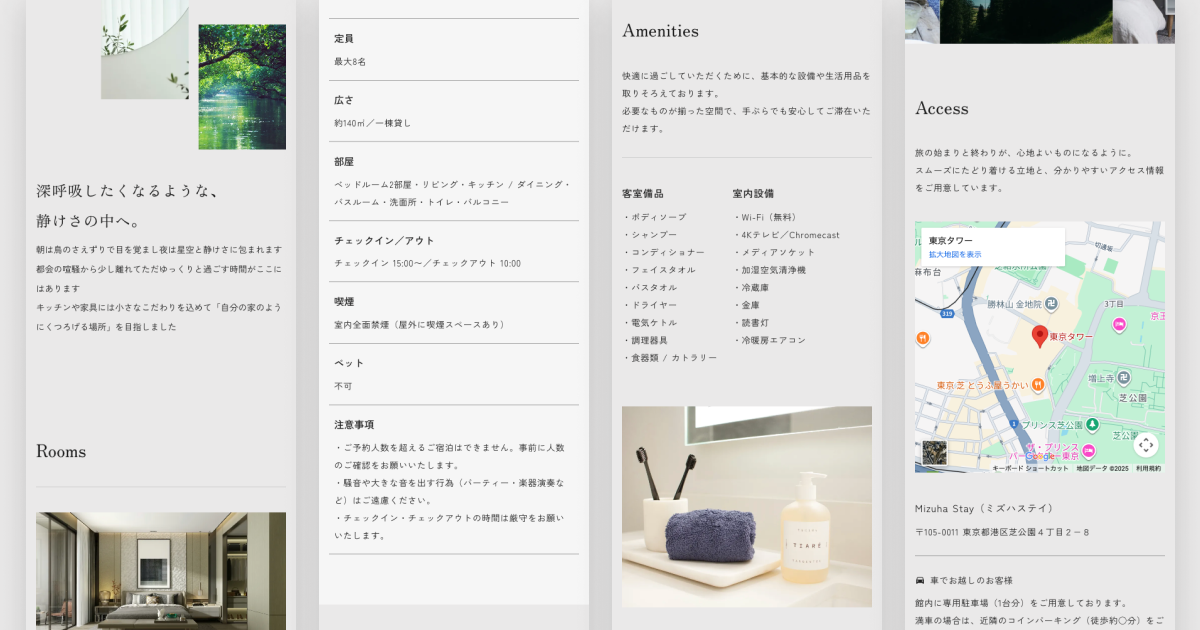Click the pink hotel marker near ザ・プリンス
Screen dimensions: 1200x630
[x=1088, y=450]
